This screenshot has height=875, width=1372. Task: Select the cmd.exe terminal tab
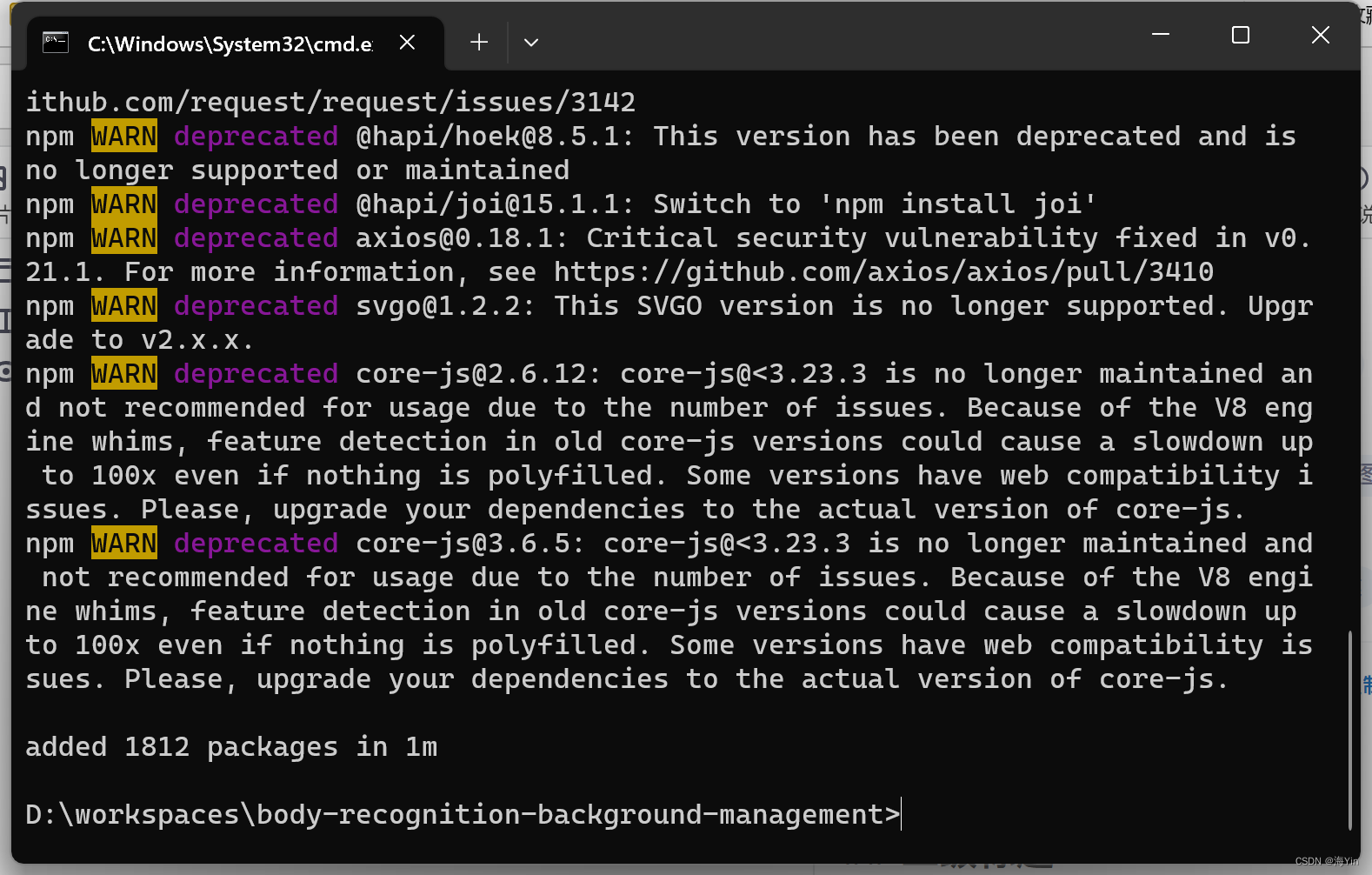235,43
